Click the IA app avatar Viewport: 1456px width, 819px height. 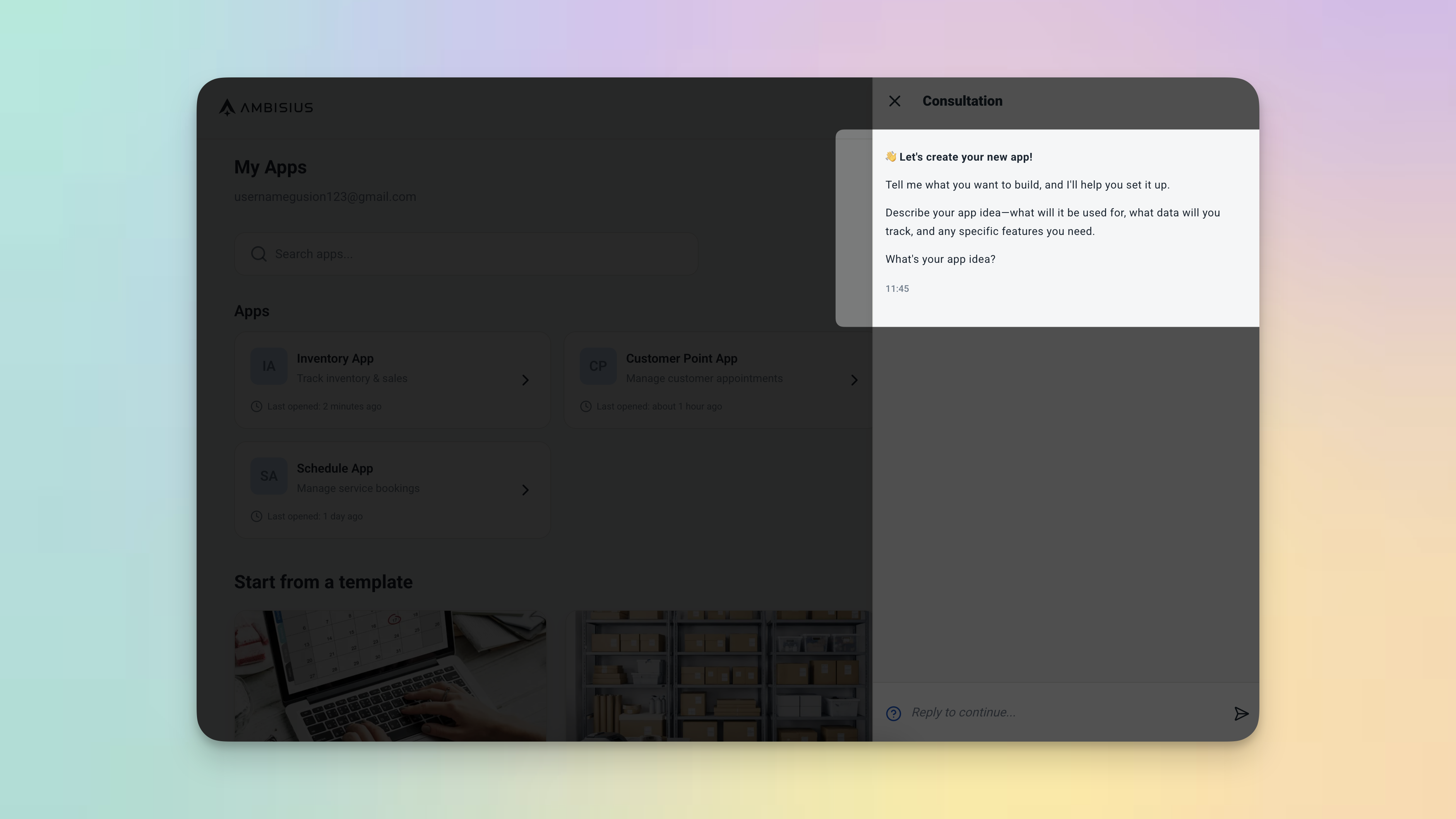click(269, 366)
